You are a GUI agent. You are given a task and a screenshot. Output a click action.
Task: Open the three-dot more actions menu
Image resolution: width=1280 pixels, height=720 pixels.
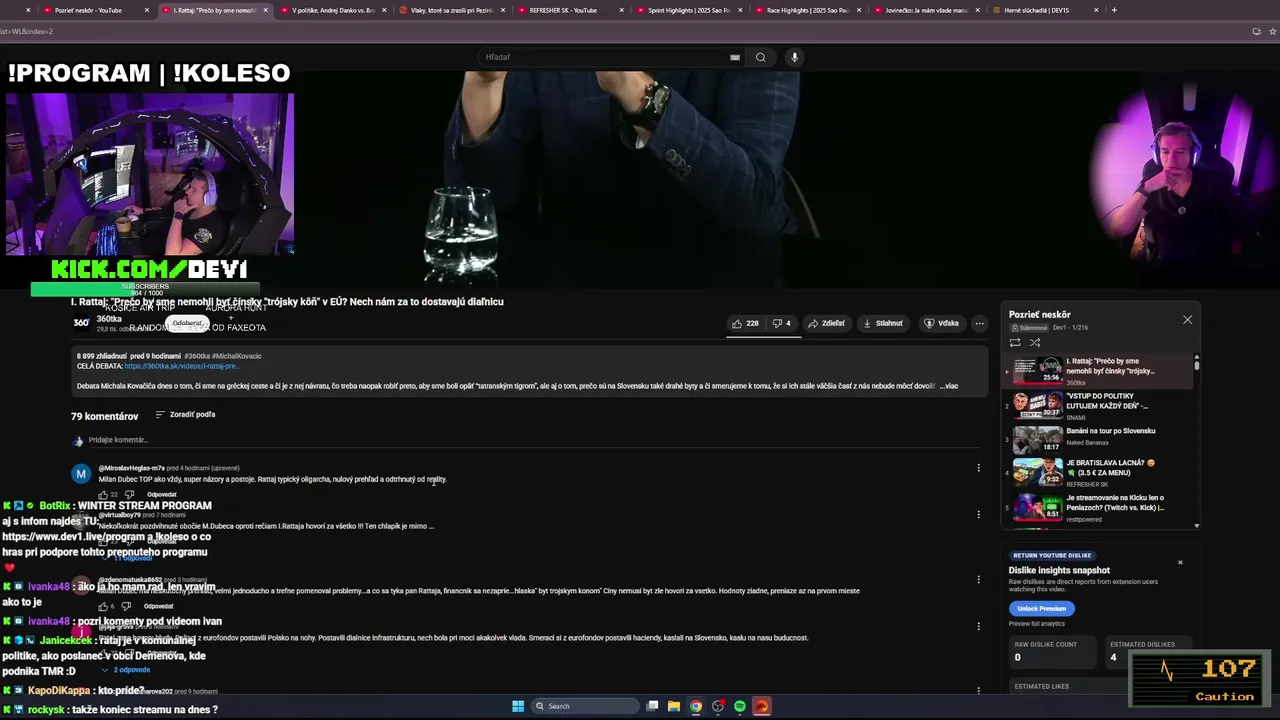click(980, 323)
